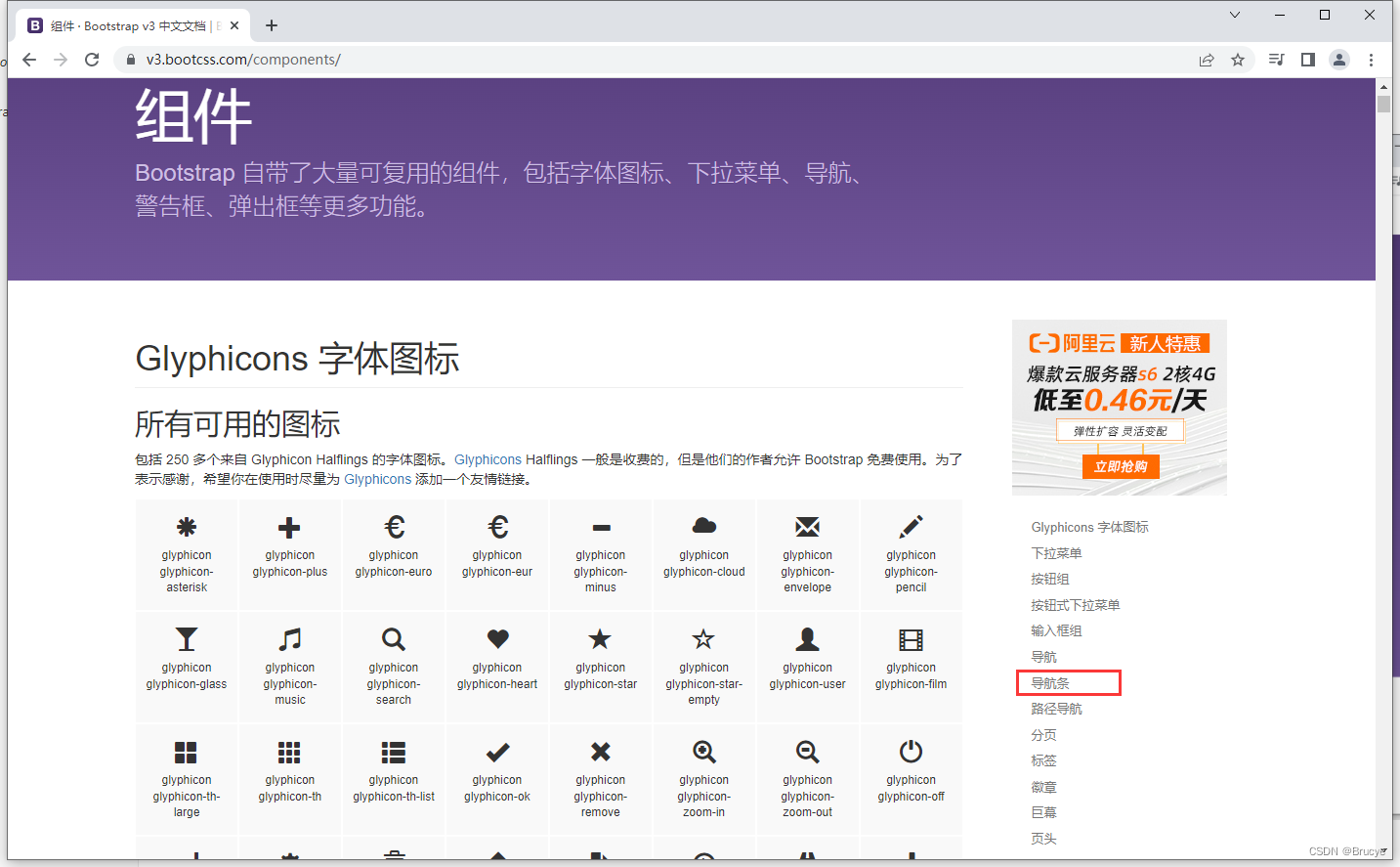
Task: Click the glyphicon-asterisk icon
Action: pyautogui.click(x=187, y=528)
